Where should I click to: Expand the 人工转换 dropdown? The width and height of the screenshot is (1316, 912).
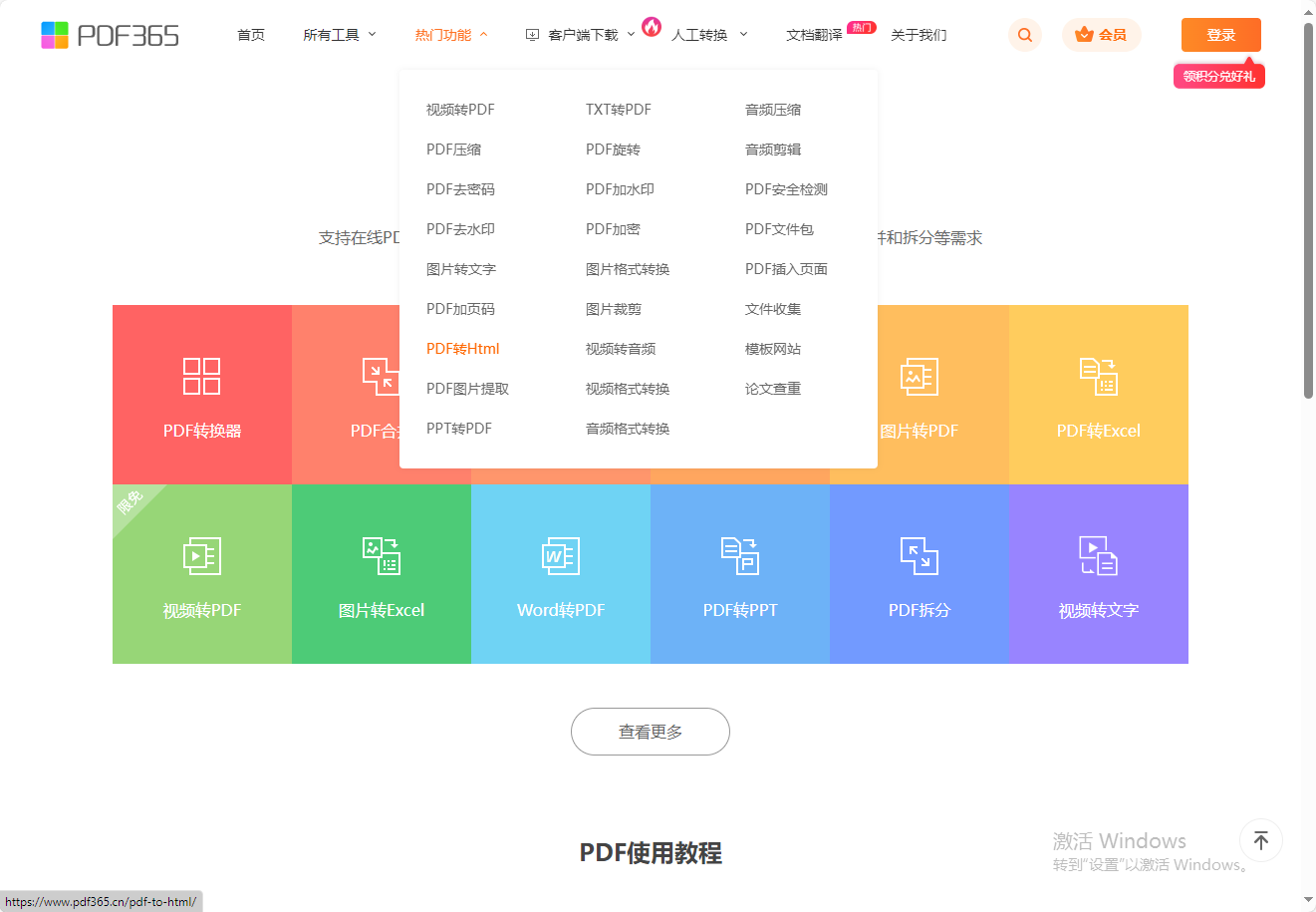(709, 35)
